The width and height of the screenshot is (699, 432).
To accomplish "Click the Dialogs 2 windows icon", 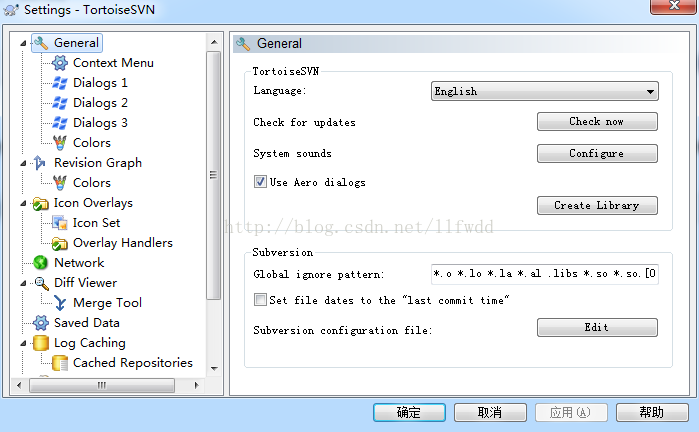I will pos(60,103).
